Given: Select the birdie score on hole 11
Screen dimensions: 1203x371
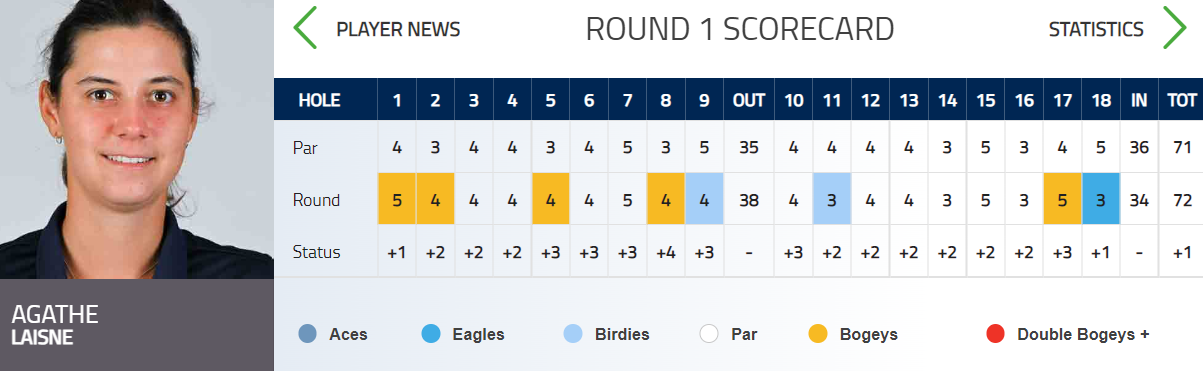Looking at the screenshot, I should click(x=832, y=199).
